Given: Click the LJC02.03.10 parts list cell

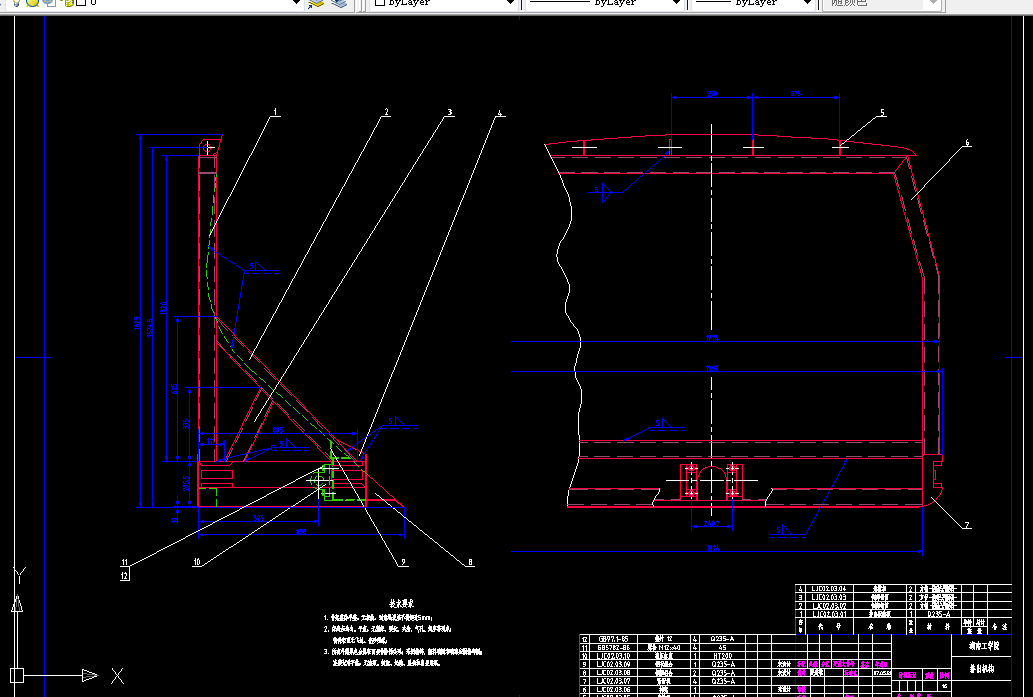Looking at the screenshot, I should coord(613,656).
